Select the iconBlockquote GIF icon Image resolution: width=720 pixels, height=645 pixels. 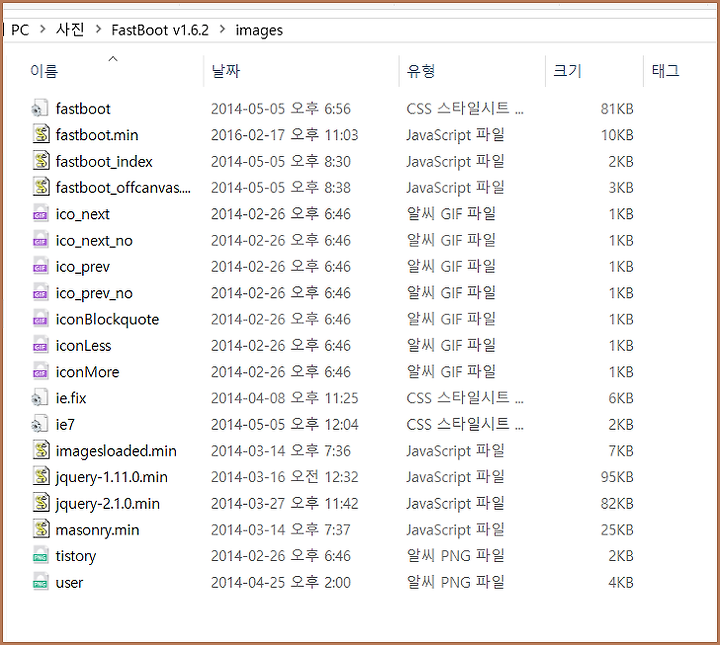coord(40,319)
